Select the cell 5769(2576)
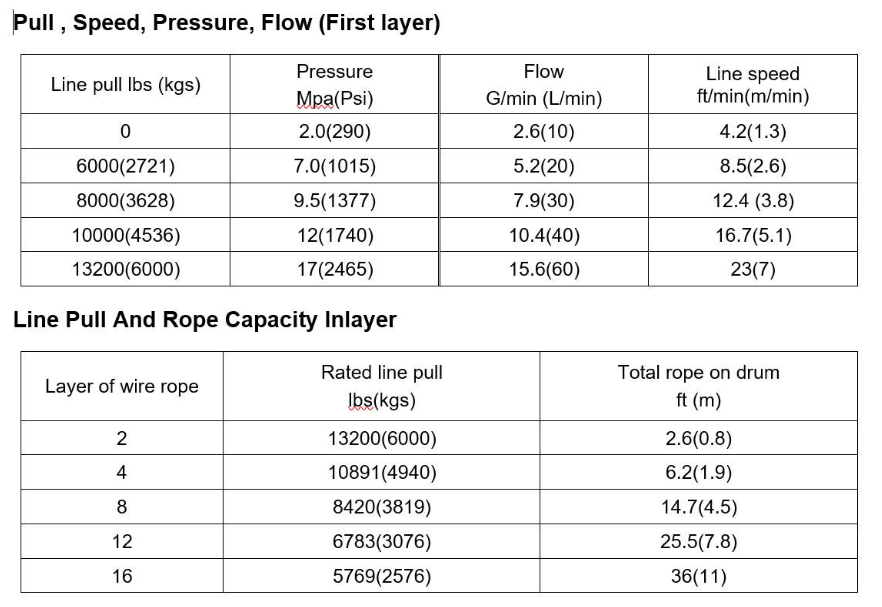Image resolution: width=882 pixels, height=607 pixels. pos(381,576)
